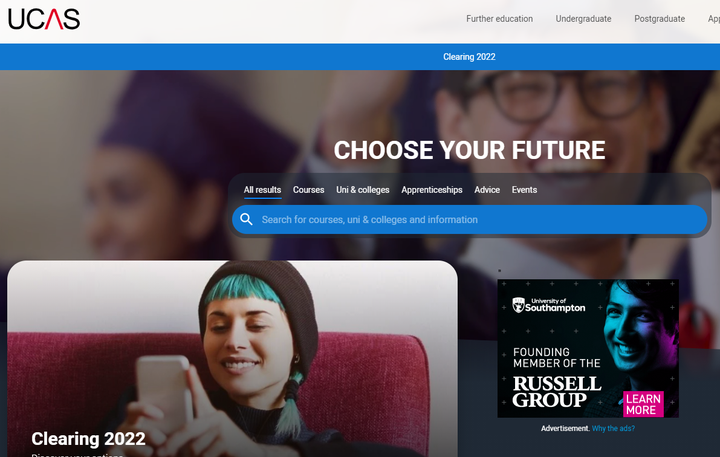Focus the courses and colleges search field
Viewport: 720px width, 457px height.
(469, 220)
